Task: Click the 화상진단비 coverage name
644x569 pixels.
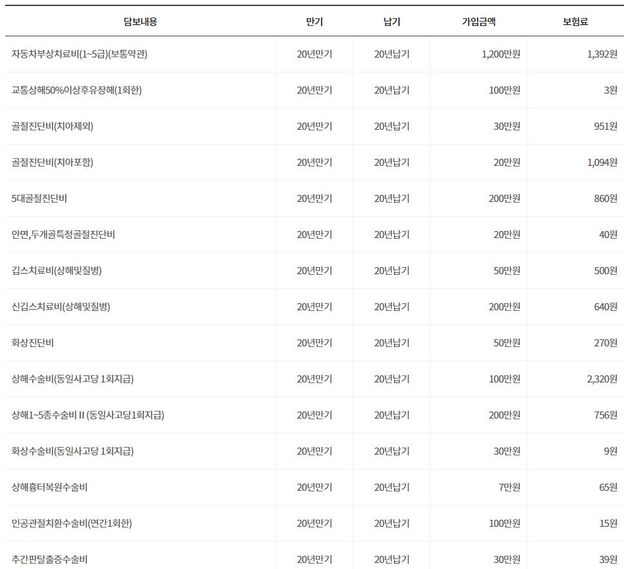Action: 32,342
